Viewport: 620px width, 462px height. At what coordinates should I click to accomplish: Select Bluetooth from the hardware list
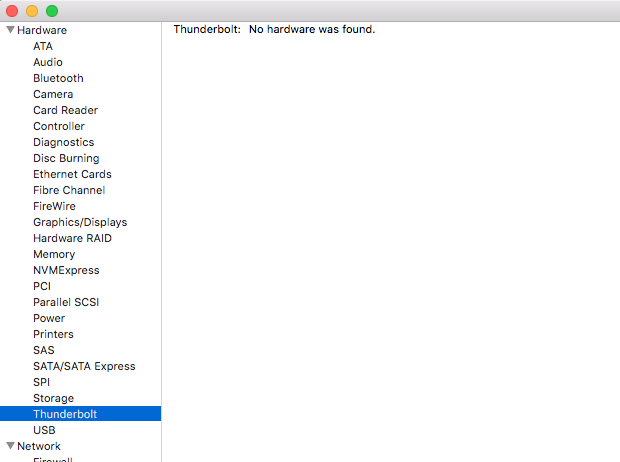pos(58,78)
